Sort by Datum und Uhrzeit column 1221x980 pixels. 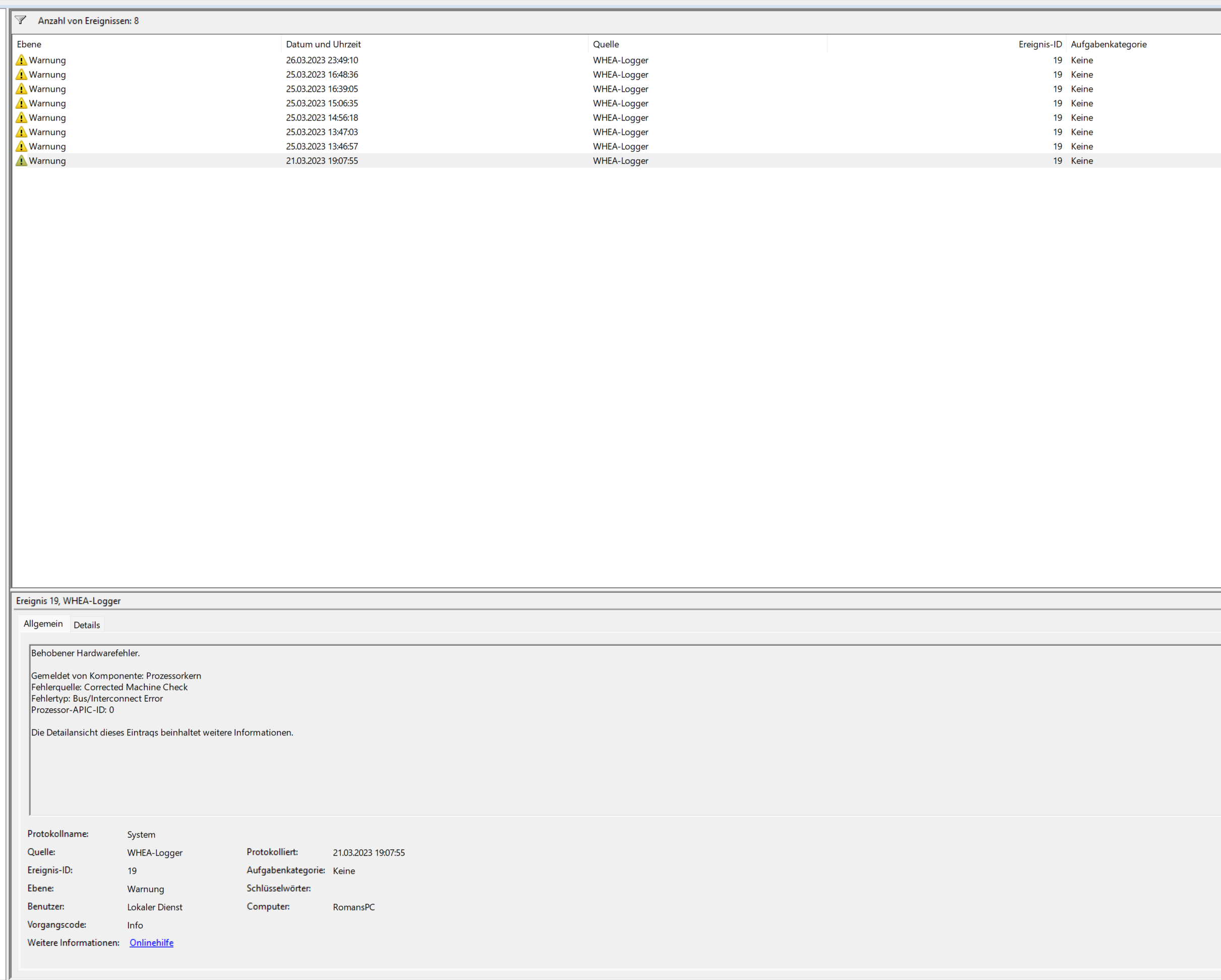coord(323,44)
